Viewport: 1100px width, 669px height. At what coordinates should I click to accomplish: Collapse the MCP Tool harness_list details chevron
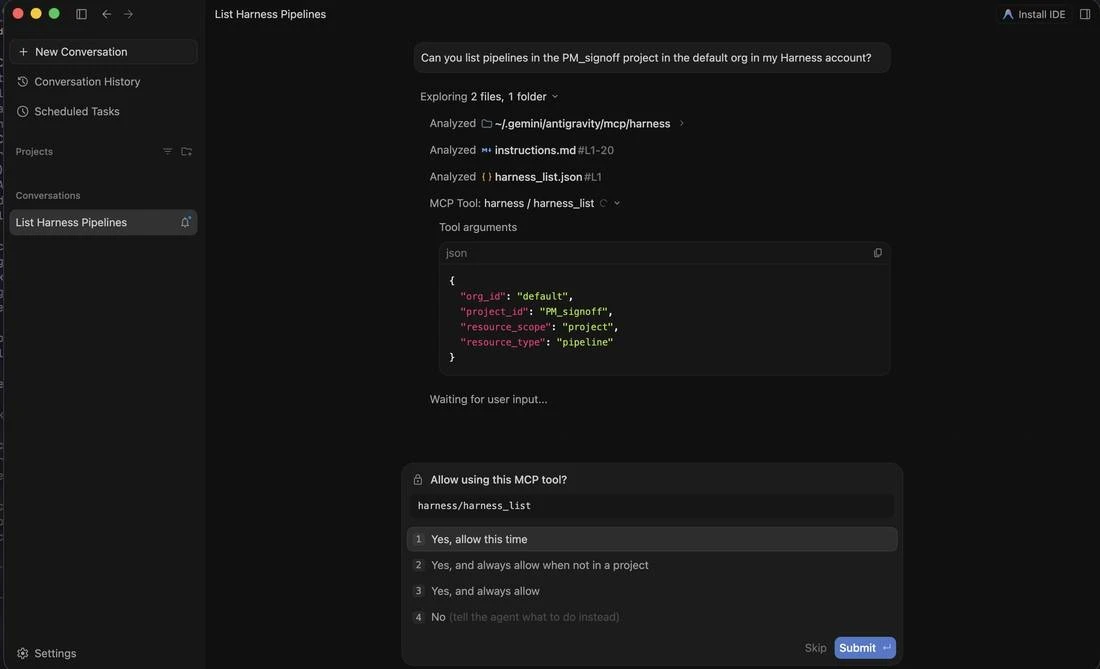617,203
